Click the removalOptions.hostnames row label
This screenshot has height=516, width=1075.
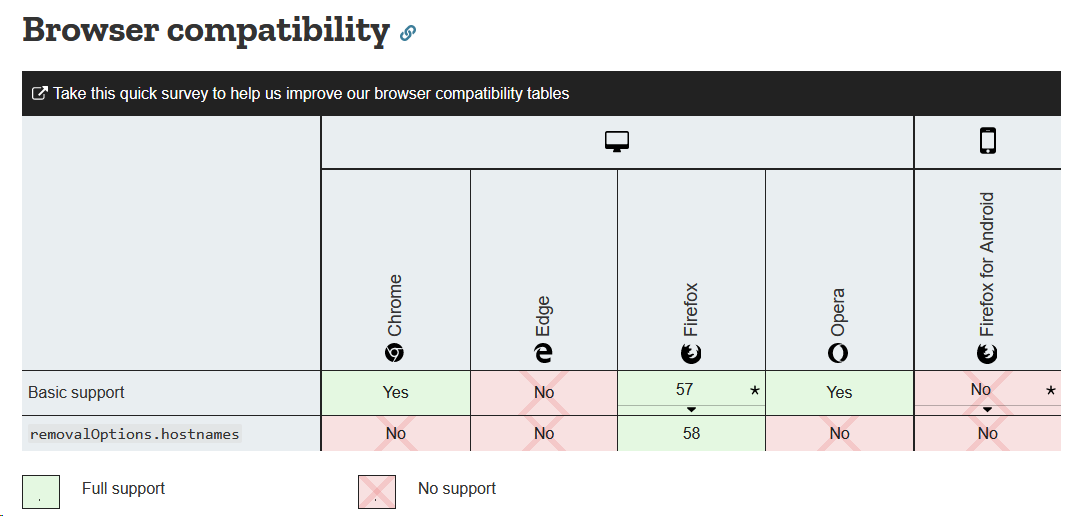134,434
